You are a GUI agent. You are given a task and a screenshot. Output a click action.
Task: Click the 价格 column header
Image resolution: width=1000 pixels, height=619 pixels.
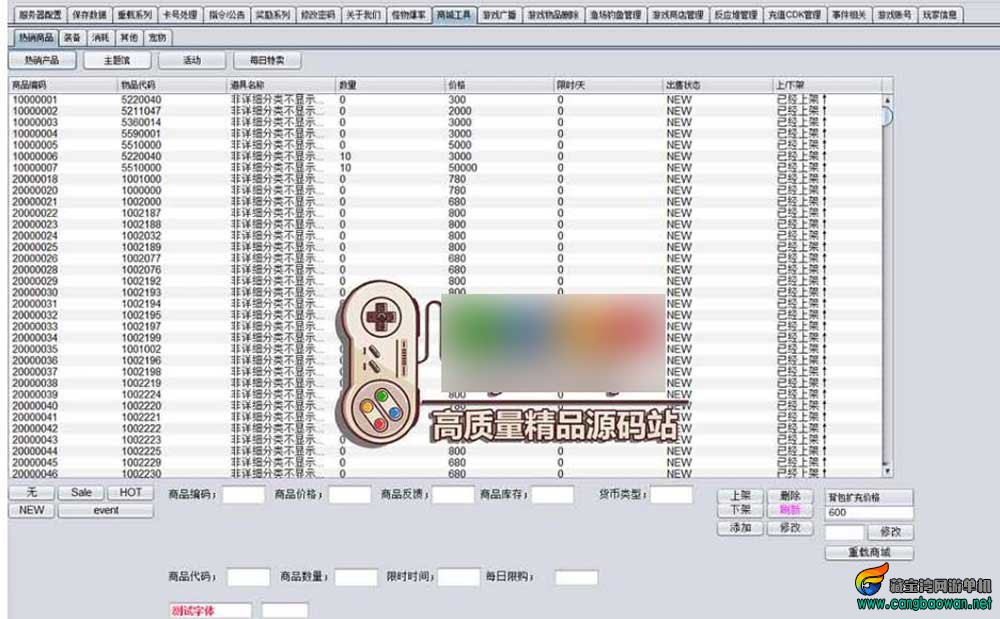[x=498, y=85]
